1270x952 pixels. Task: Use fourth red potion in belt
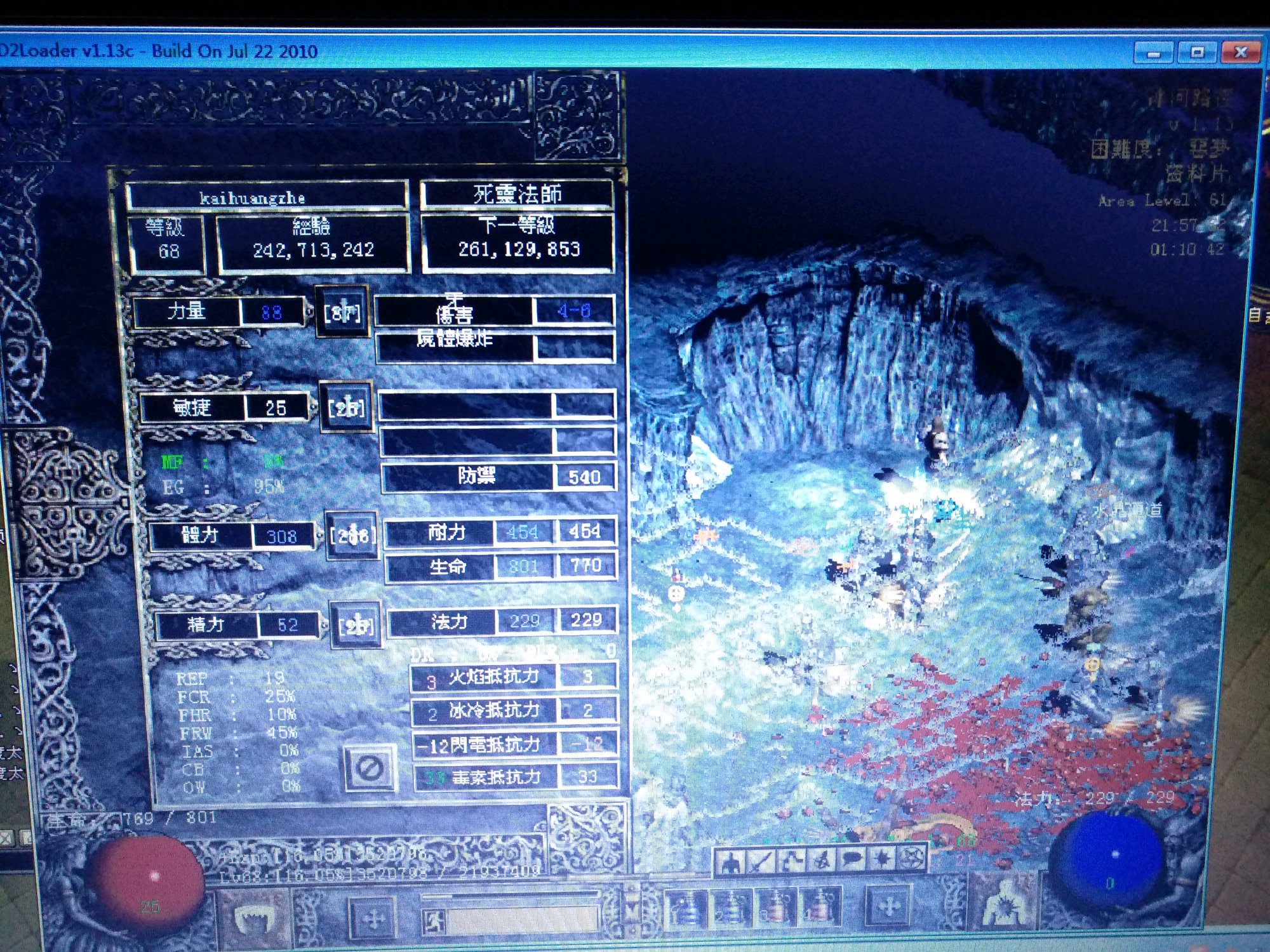click(820, 906)
